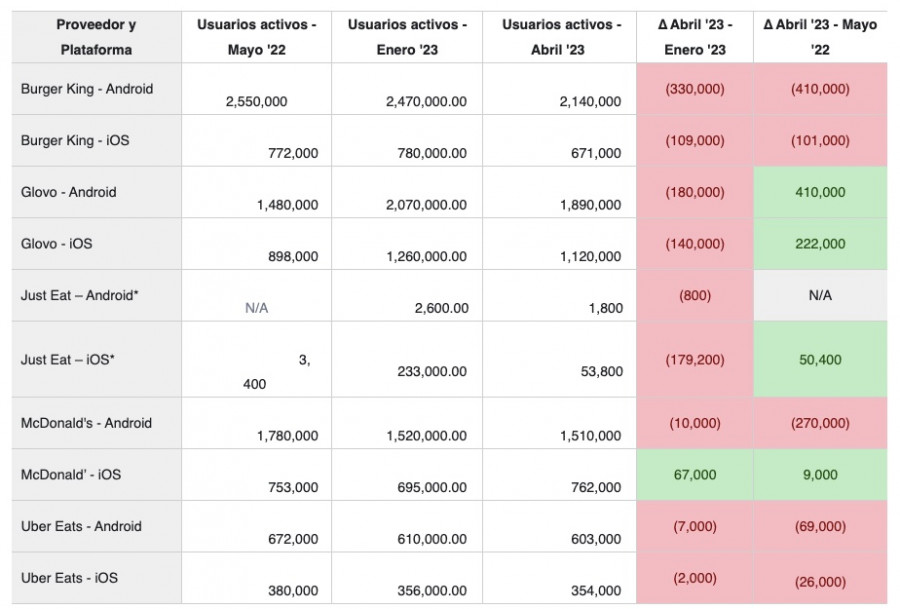
Task: Click the value 2,550,000 for Burger King Android
Action: point(257,102)
